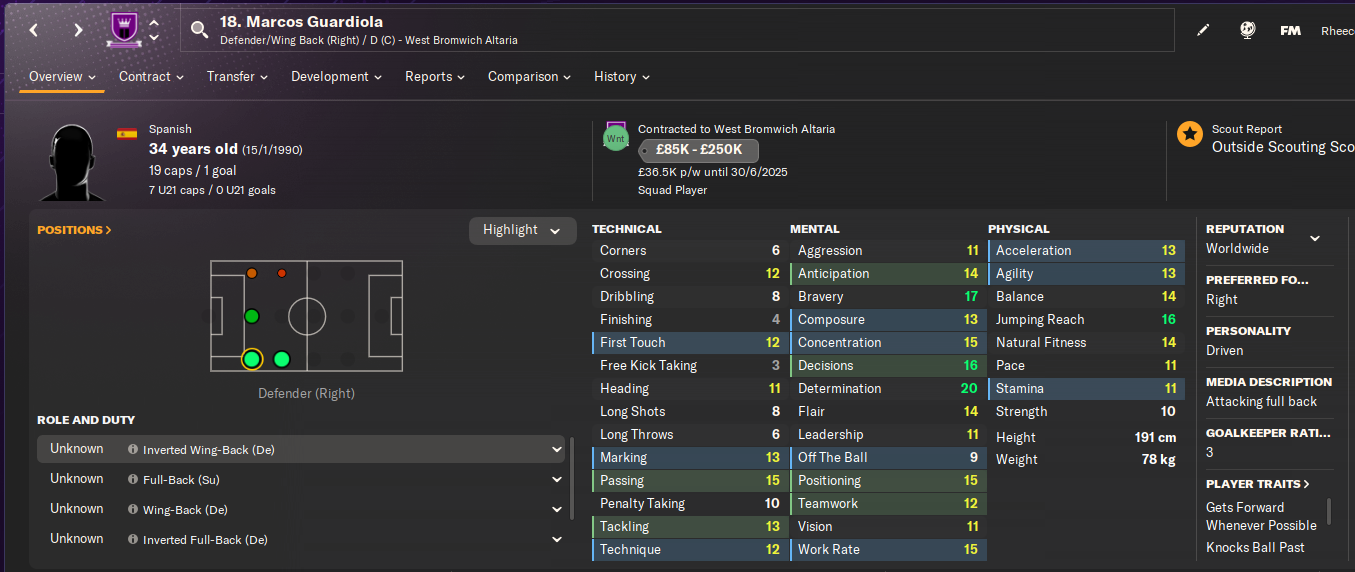Click the pencil edit icon

[1203, 30]
